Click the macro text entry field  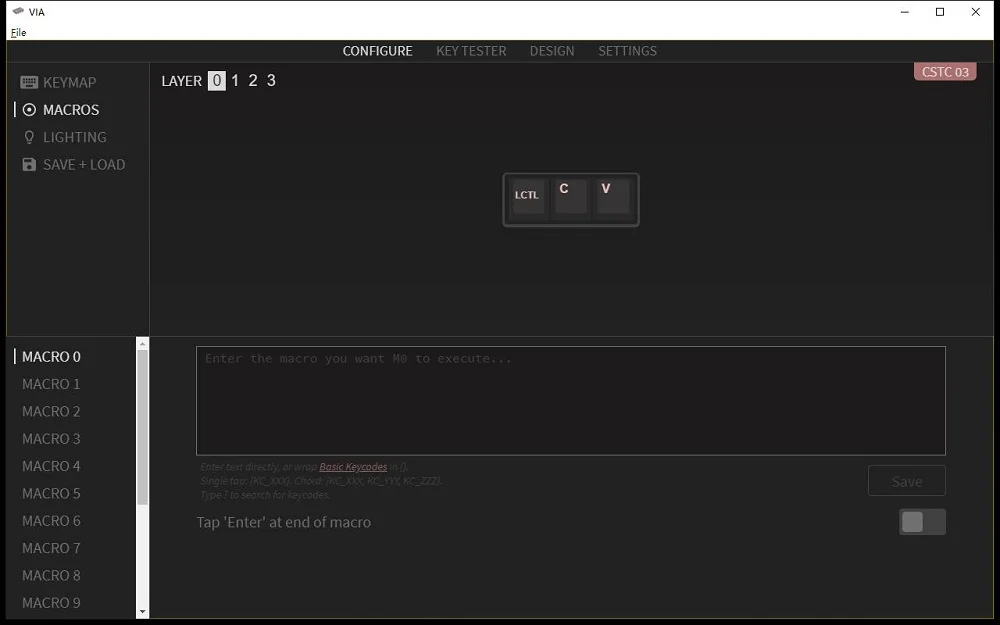tap(570, 400)
